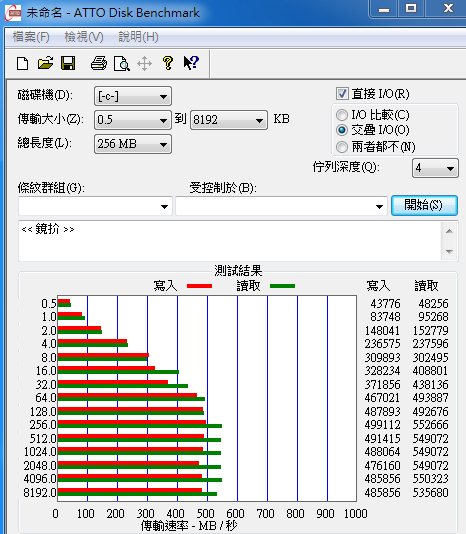Print results using the printer icon
This screenshot has height=534, width=466.
click(99, 63)
